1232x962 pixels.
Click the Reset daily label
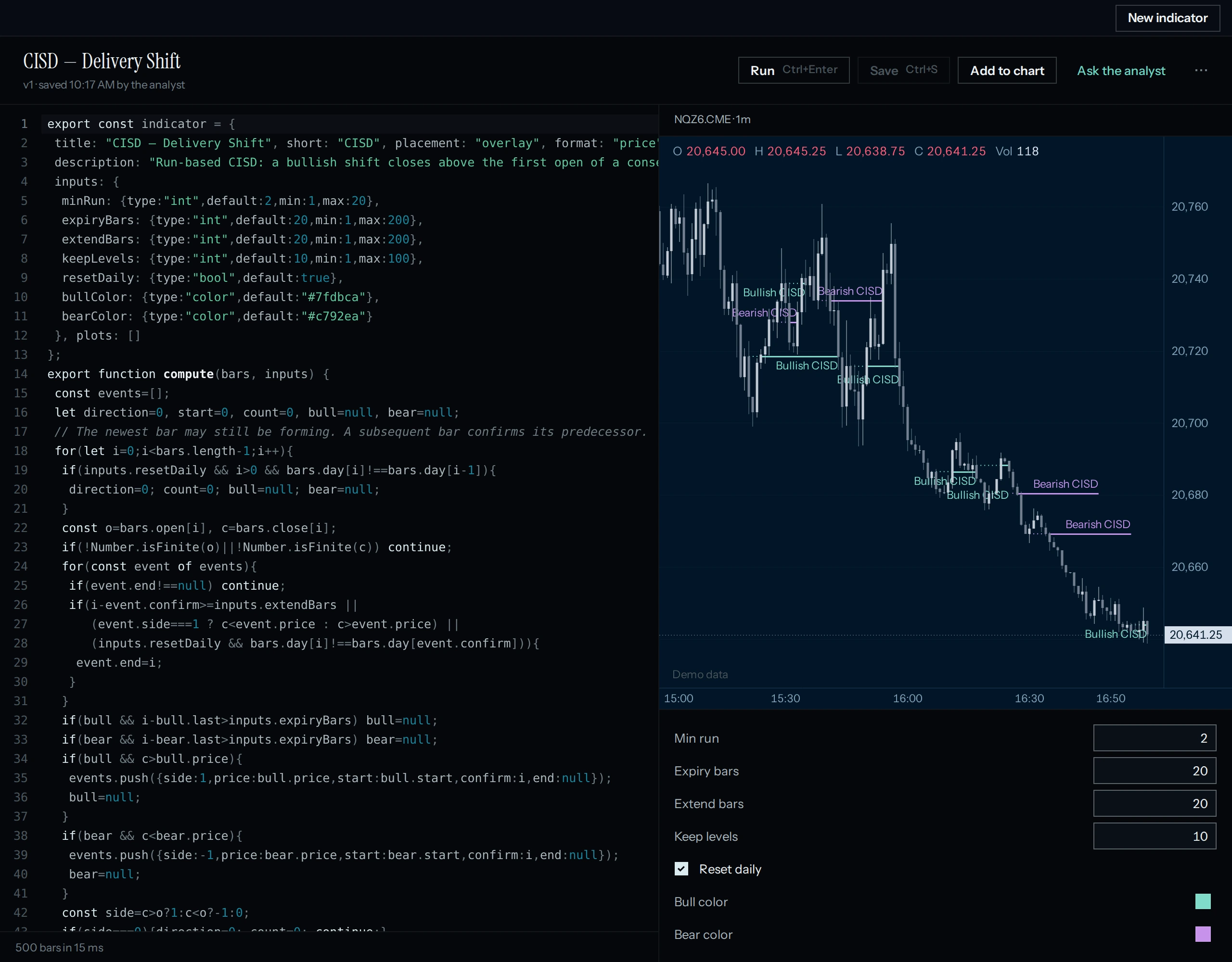click(730, 869)
